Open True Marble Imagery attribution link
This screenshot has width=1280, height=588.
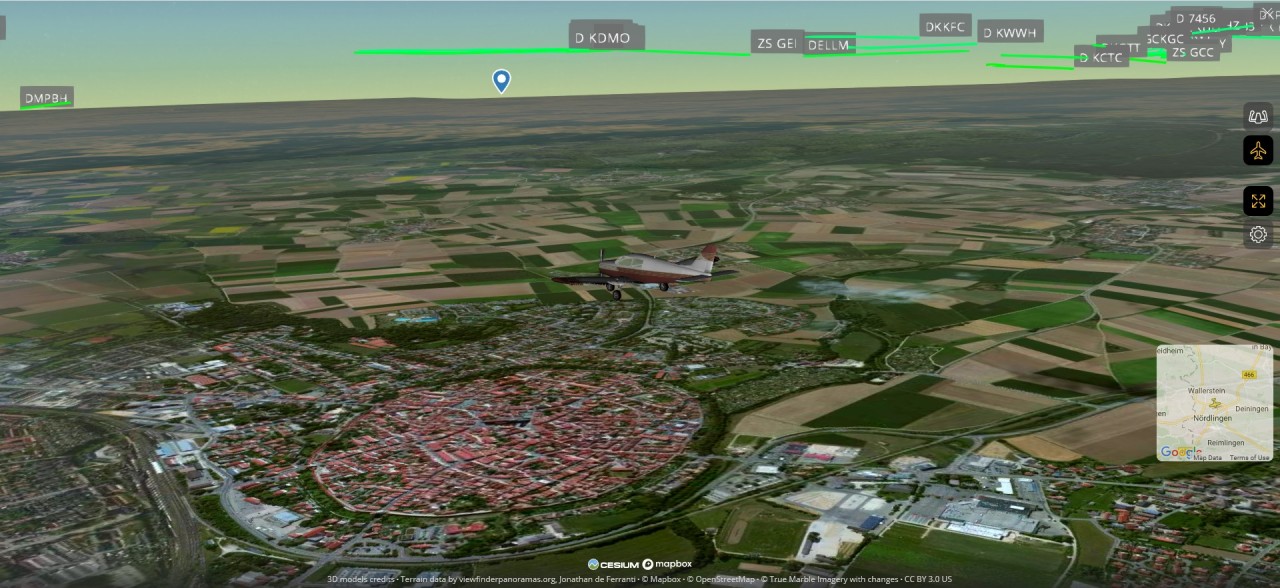click(830, 579)
